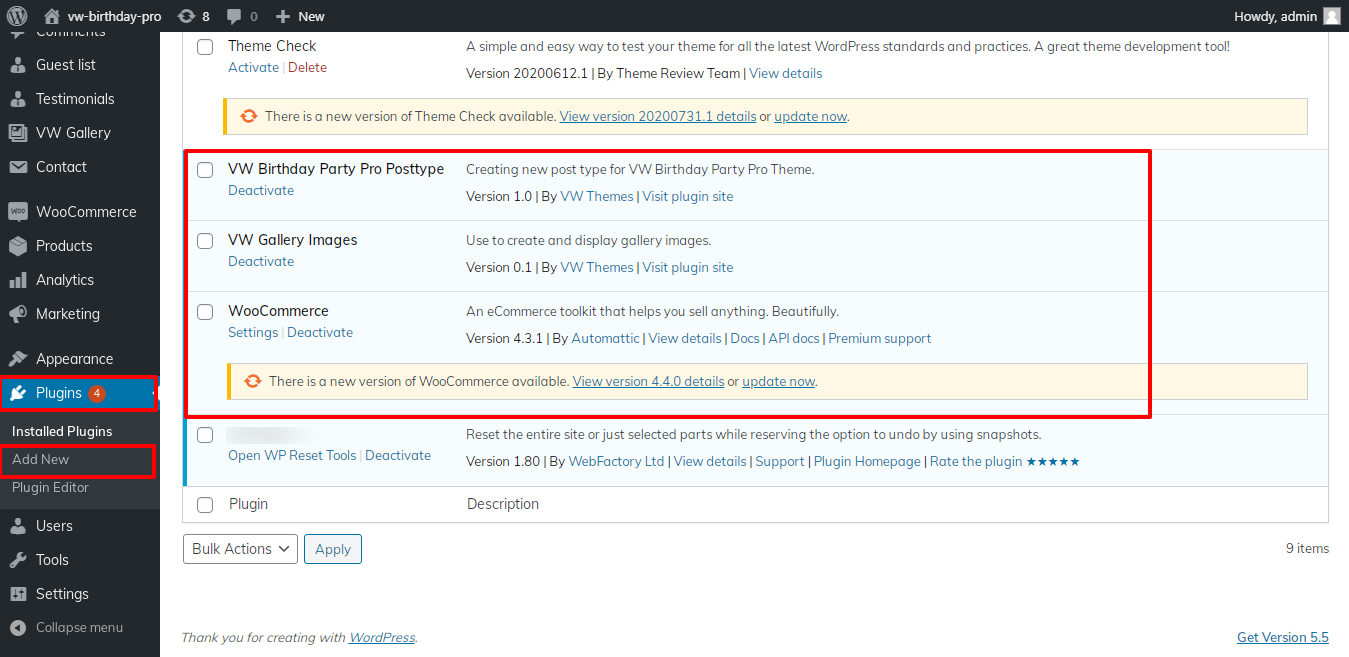Click the Collapse menu arrow icon
The width and height of the screenshot is (1349, 657).
[18, 628]
